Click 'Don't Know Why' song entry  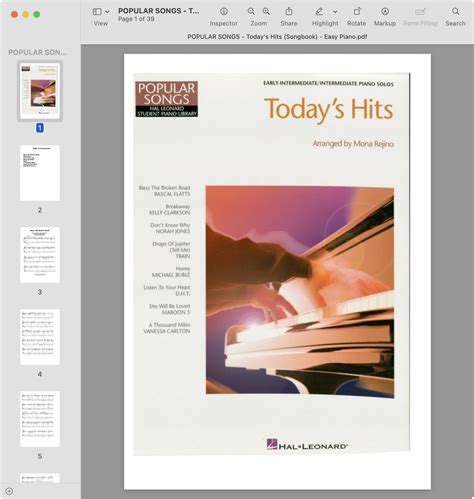point(170,225)
